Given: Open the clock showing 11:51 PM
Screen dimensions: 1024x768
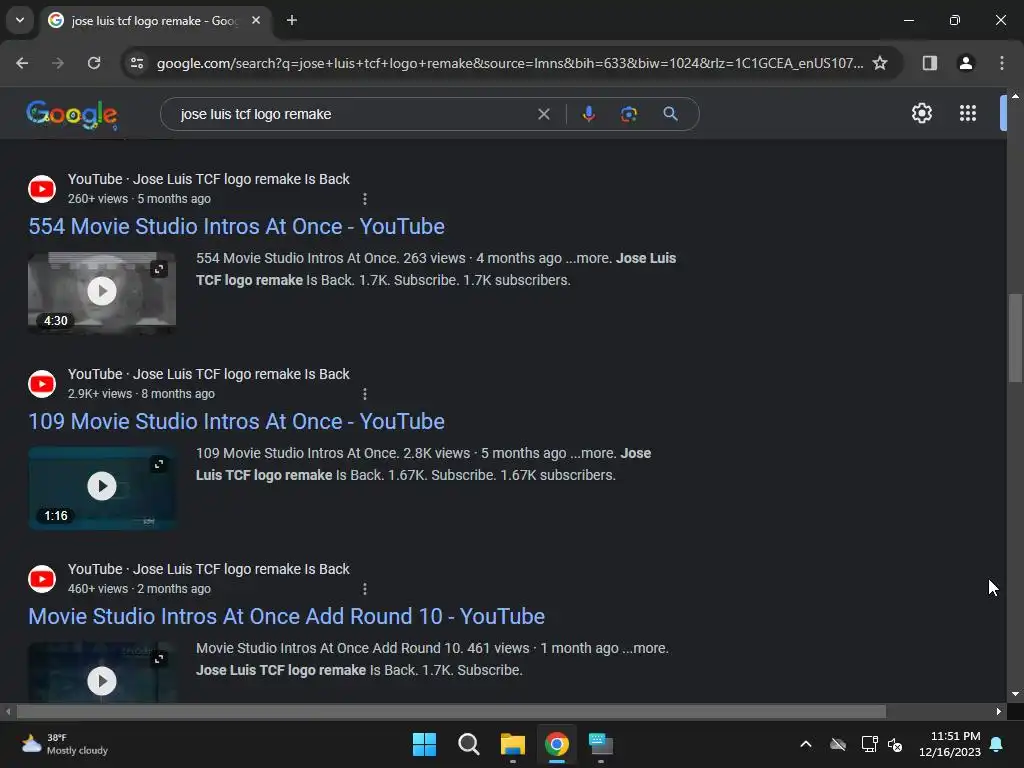Looking at the screenshot, I should (x=950, y=744).
